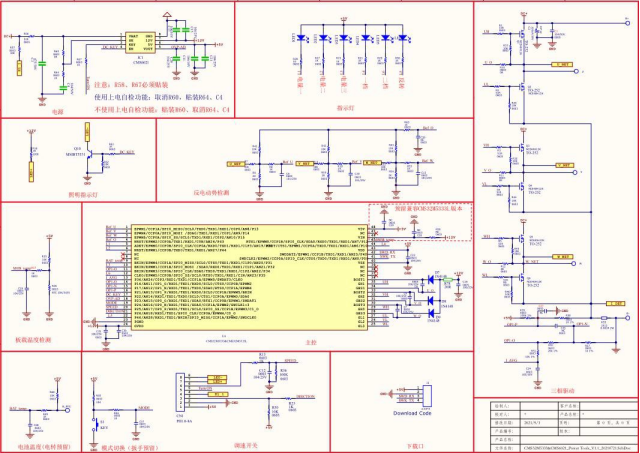Viewport: 640px width, 453px height.
Task: Select the 反电动势检测 section title
Action: point(211,193)
